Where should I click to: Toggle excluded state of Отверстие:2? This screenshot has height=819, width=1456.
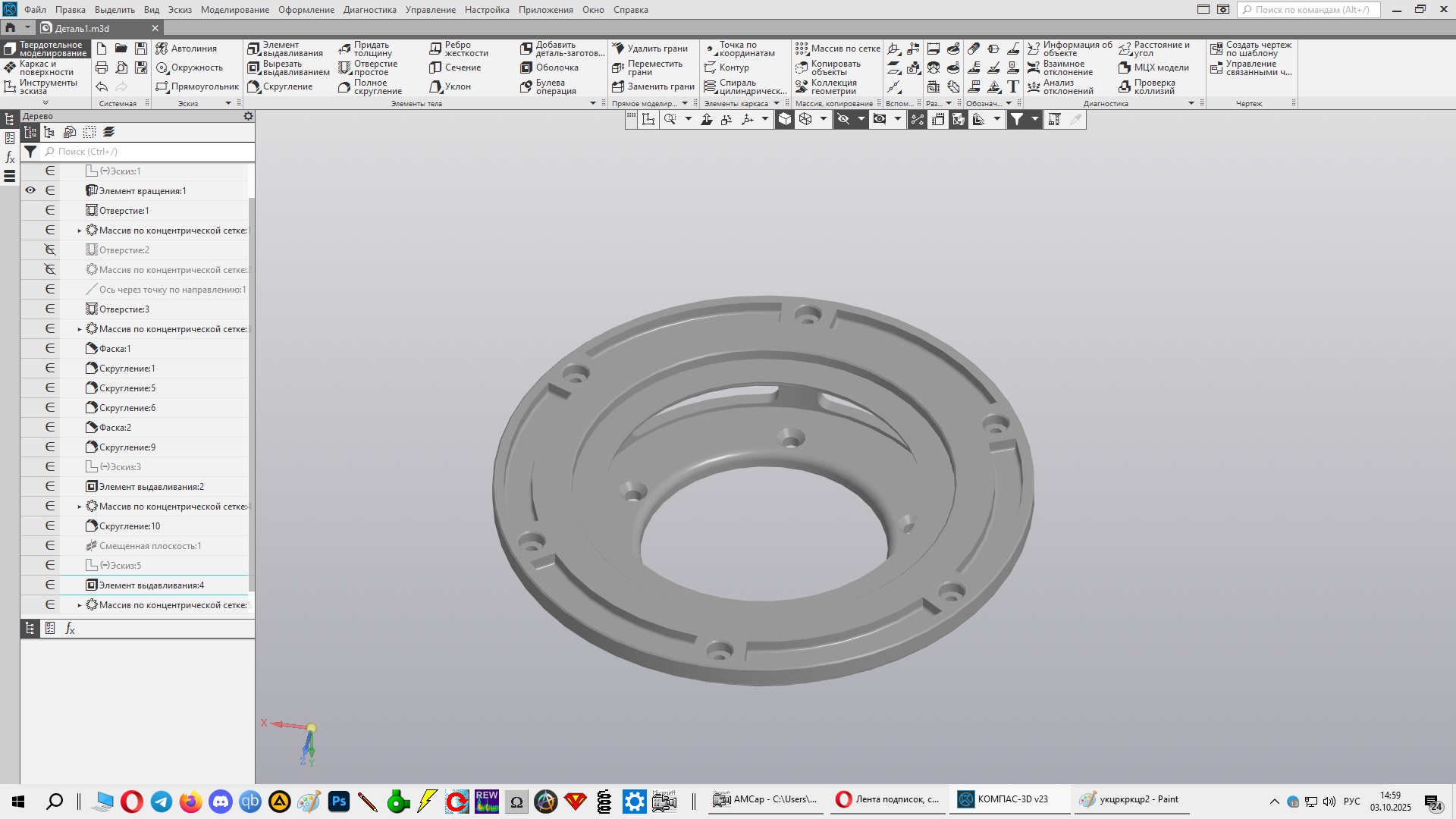(50, 249)
